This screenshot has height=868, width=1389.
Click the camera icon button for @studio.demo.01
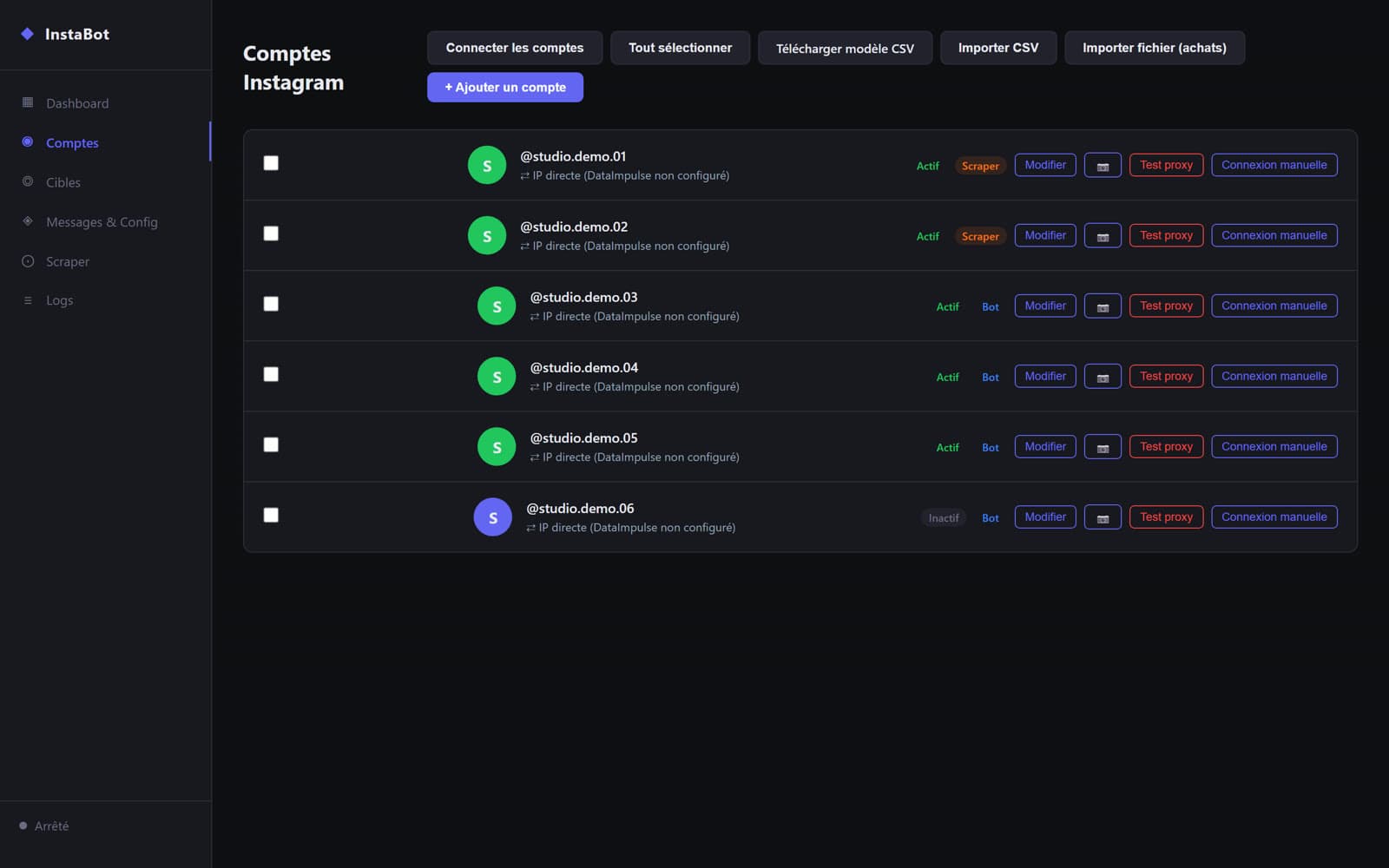1103,165
